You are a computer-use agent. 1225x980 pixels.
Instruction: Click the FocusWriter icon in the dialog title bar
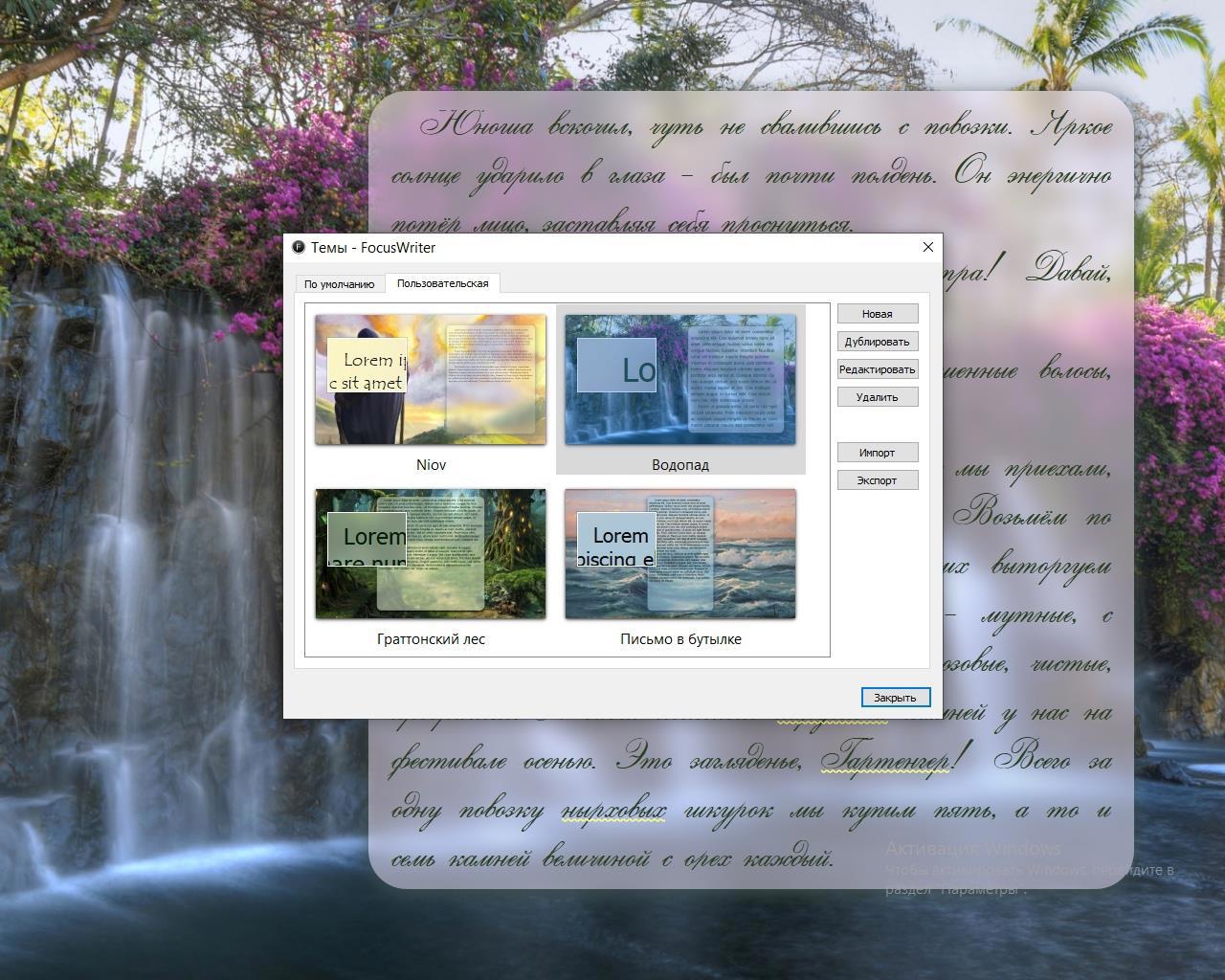(299, 247)
